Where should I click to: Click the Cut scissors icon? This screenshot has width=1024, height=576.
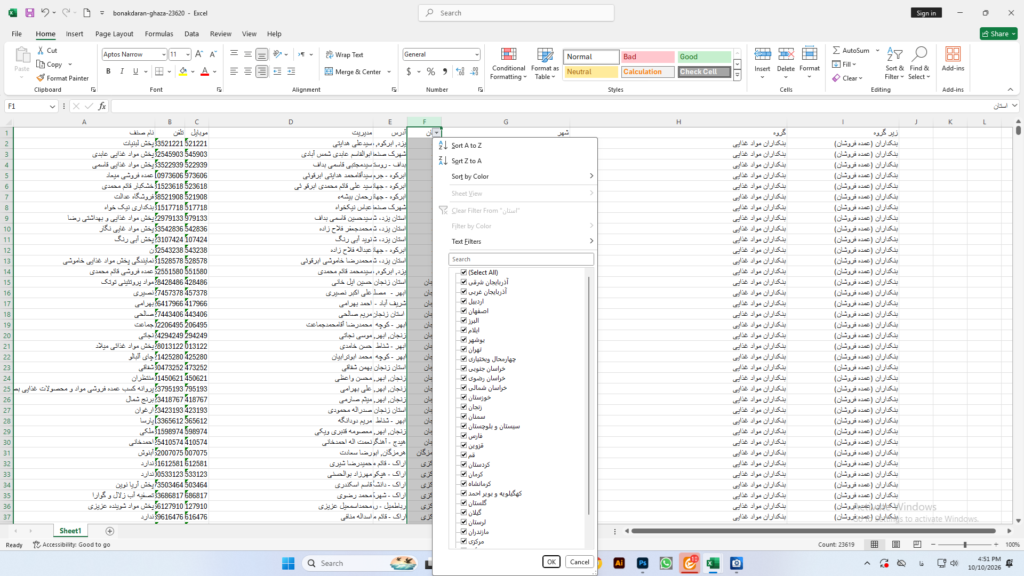pyautogui.click(x=40, y=50)
